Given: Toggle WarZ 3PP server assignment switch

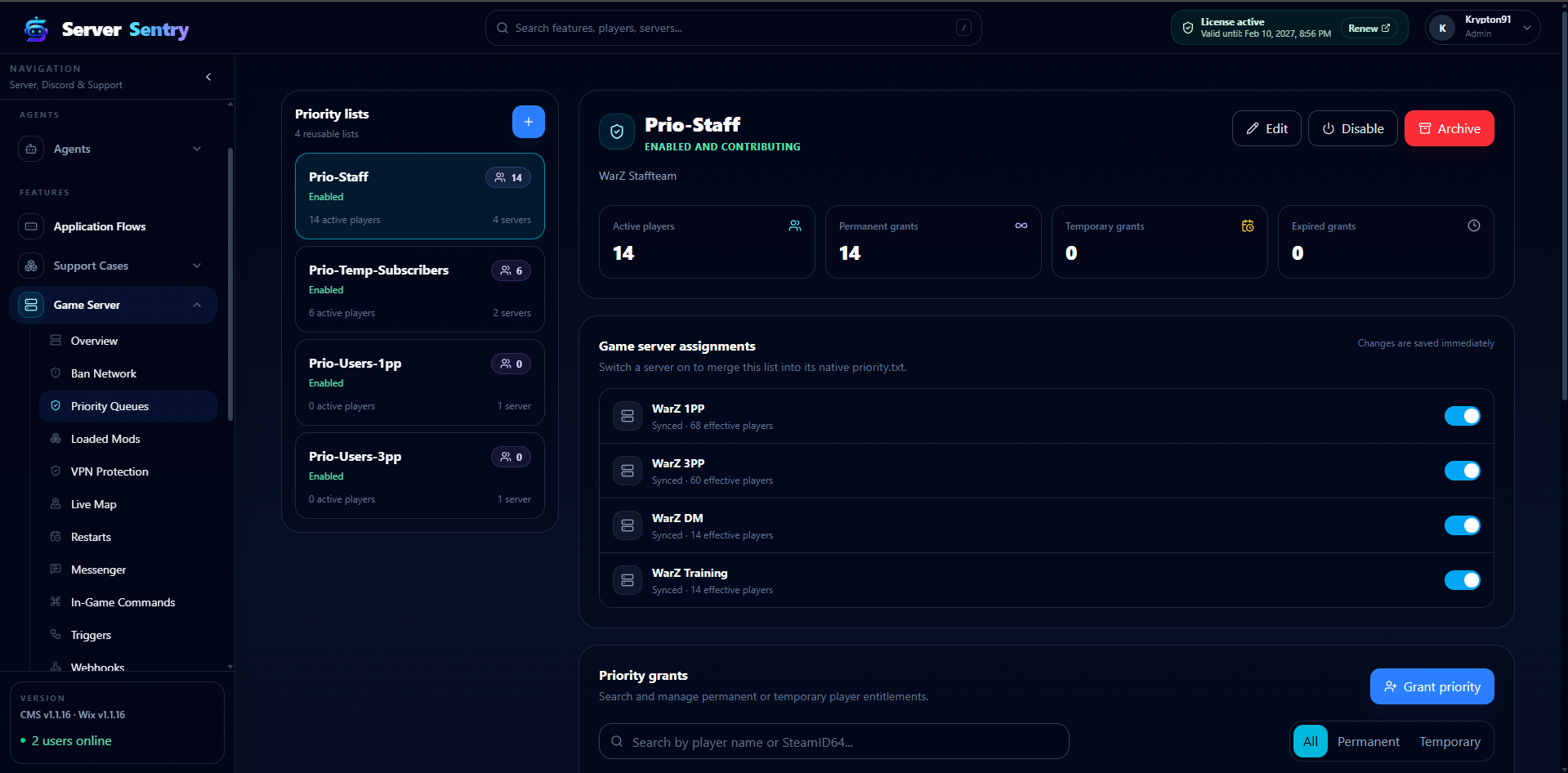Looking at the screenshot, I should pyautogui.click(x=1463, y=471).
